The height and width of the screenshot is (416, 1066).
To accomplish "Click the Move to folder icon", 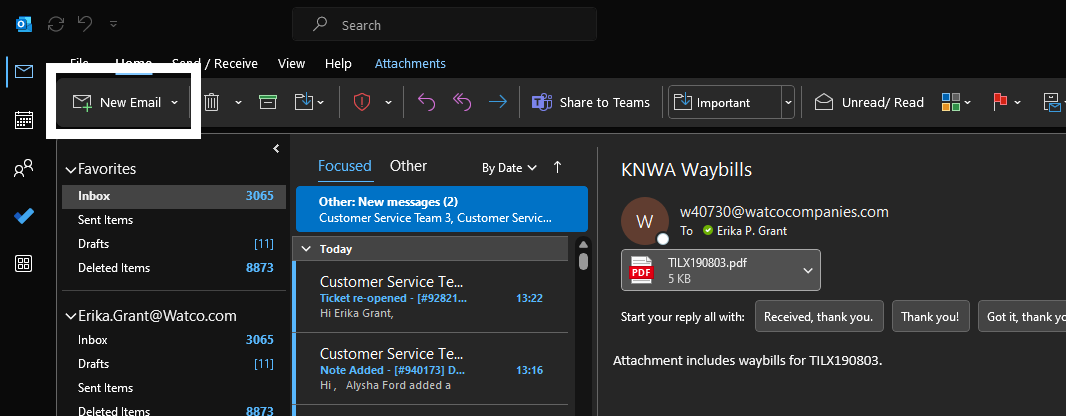I will tap(304, 103).
